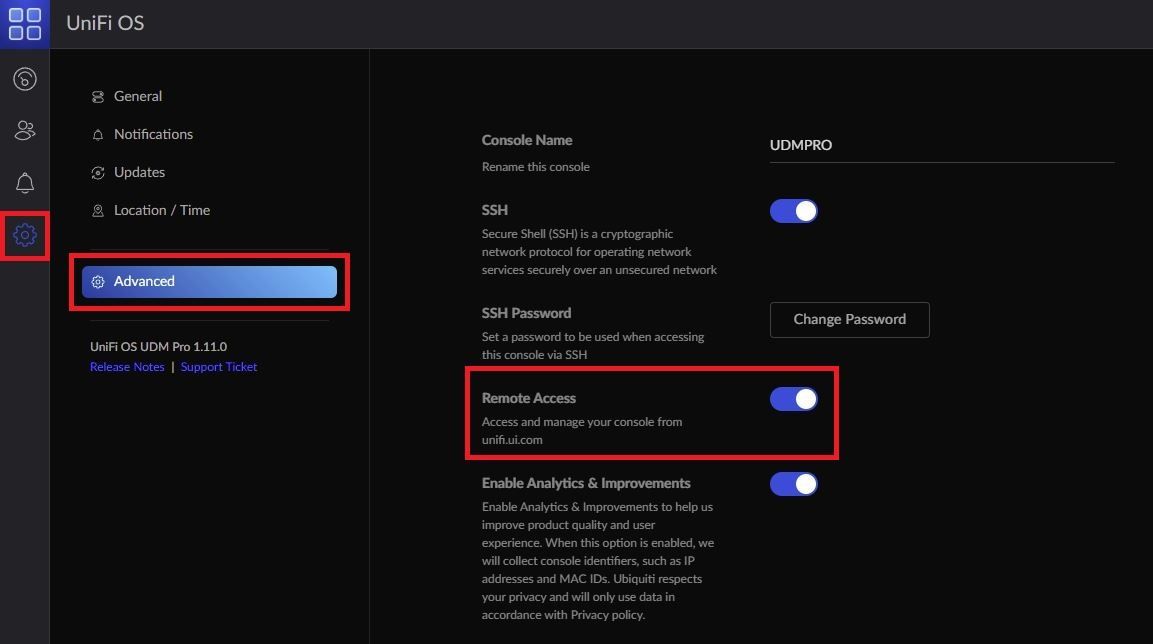Click the 'Remote Access' label
This screenshot has width=1153, height=644.
click(529, 398)
